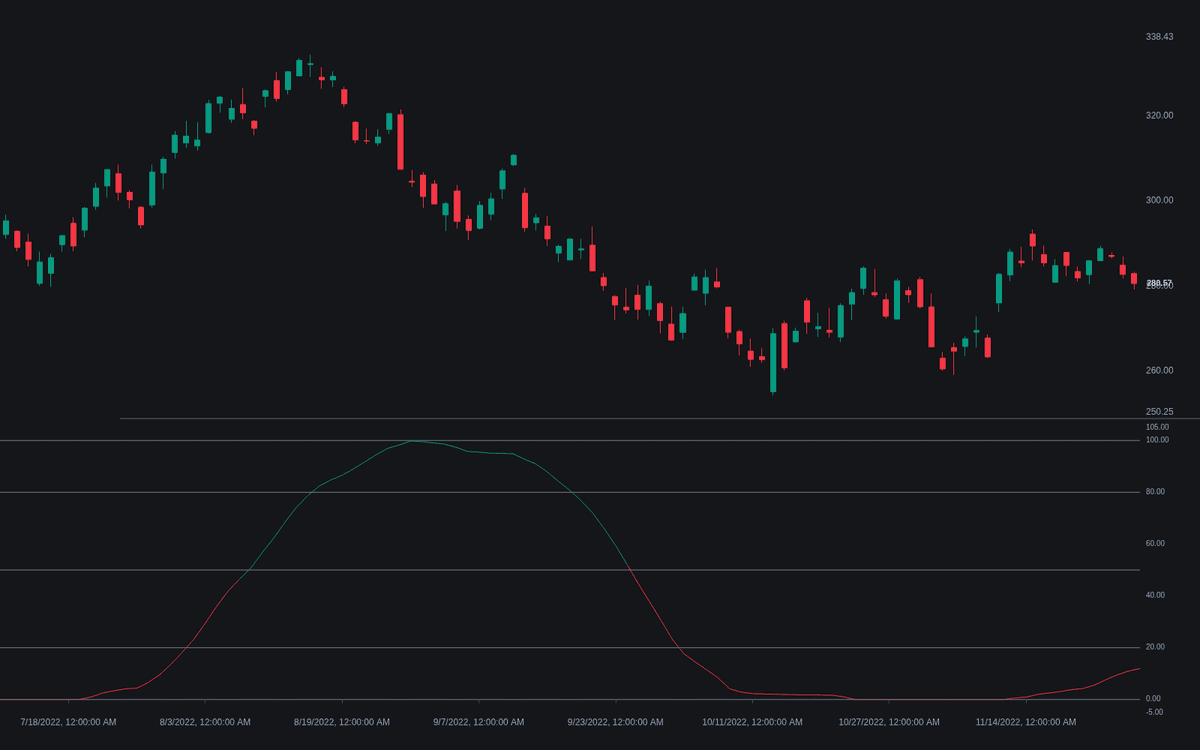Click the 105.00 indicator scale label
Screen dimensions: 1200x750
point(1157,427)
